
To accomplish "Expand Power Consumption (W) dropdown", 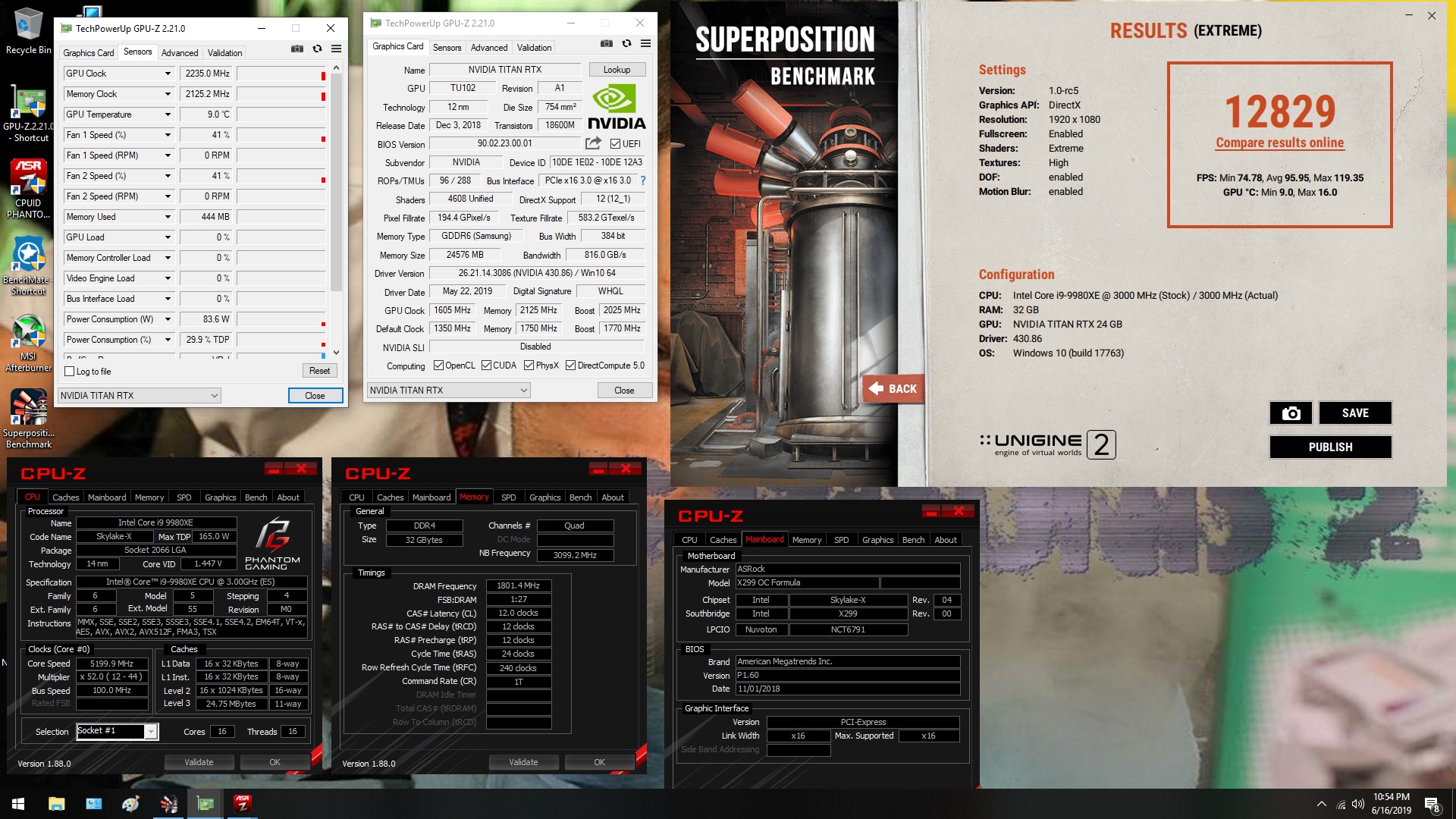I will (168, 319).
